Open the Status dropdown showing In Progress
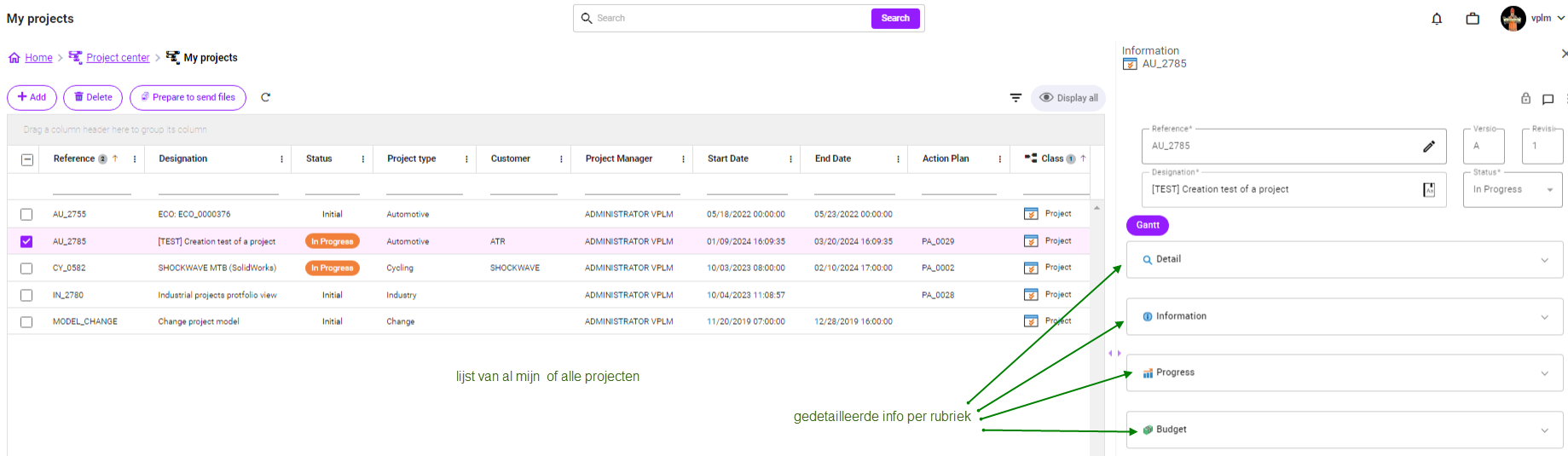The height and width of the screenshot is (456, 1568). [1513, 189]
